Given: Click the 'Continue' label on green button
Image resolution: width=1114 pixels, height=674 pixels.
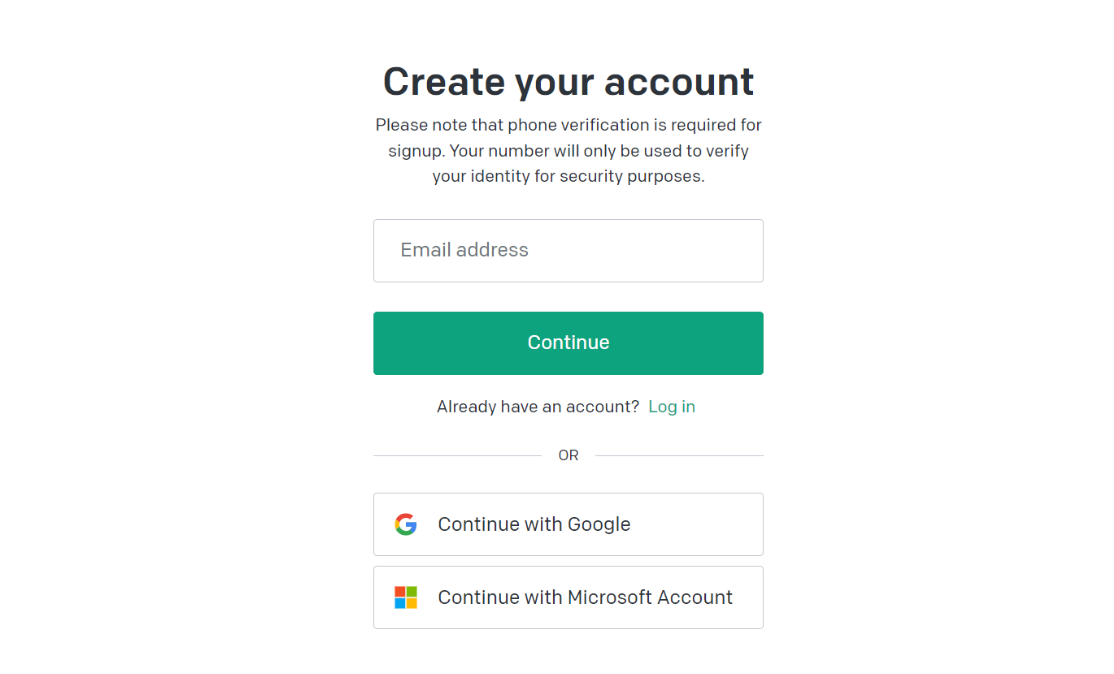Looking at the screenshot, I should tap(568, 342).
